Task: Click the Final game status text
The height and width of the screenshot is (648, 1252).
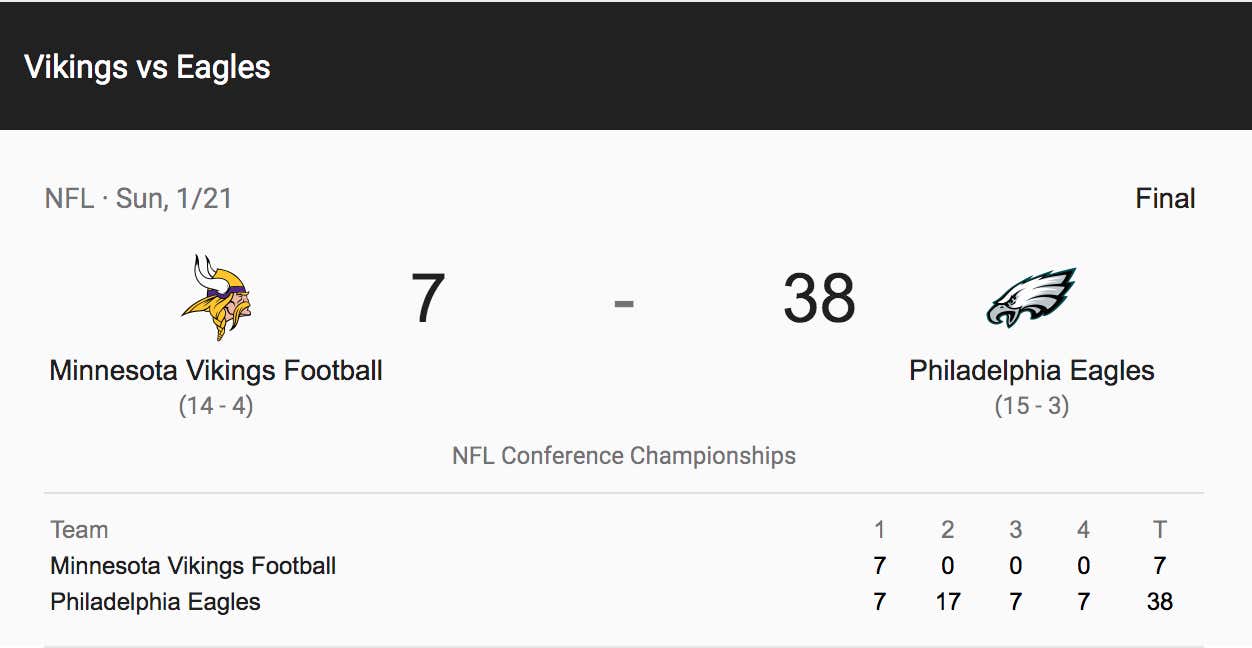Action: coord(1165,199)
